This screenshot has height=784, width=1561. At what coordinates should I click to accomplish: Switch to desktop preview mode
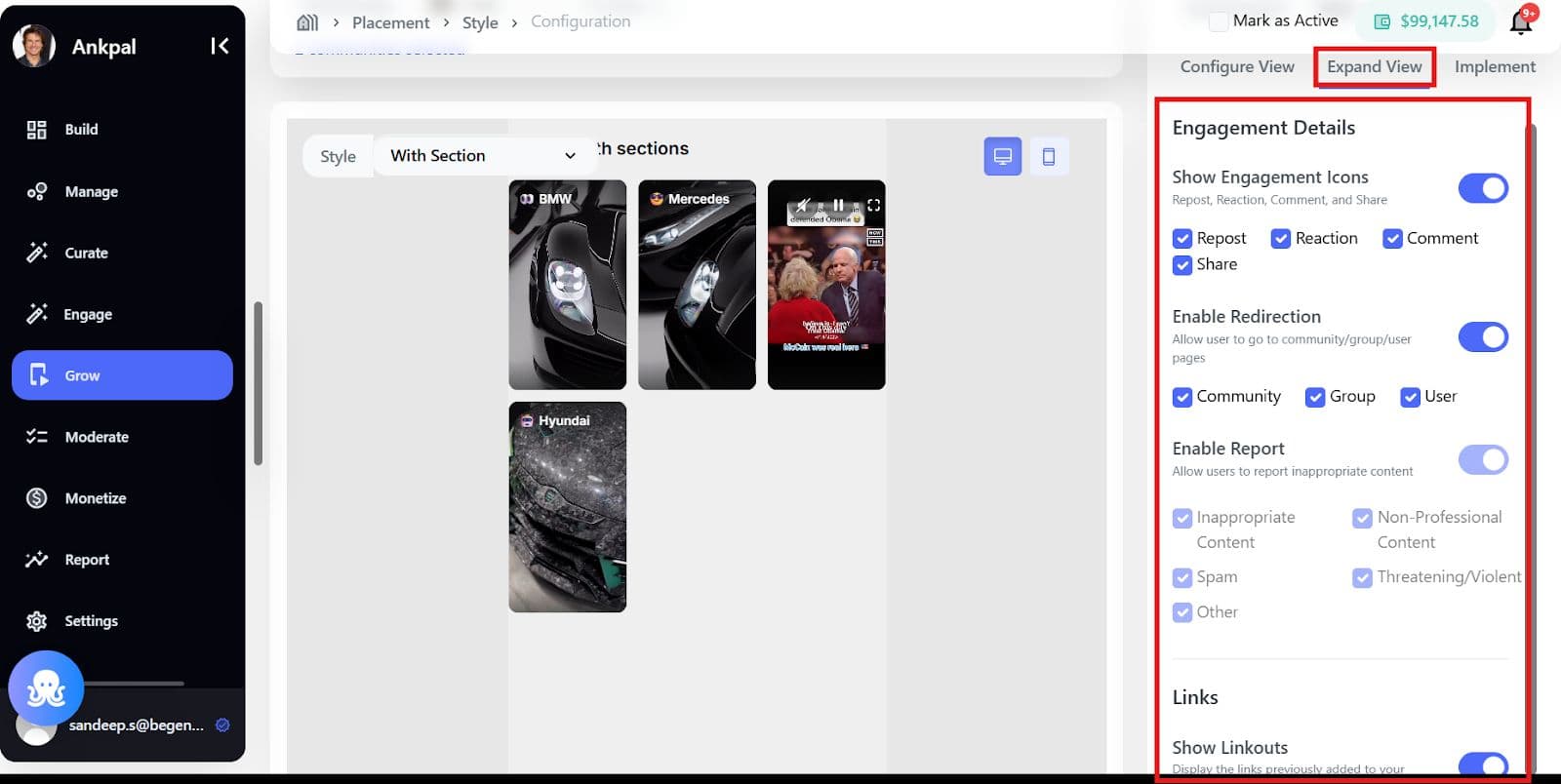coord(1002,156)
